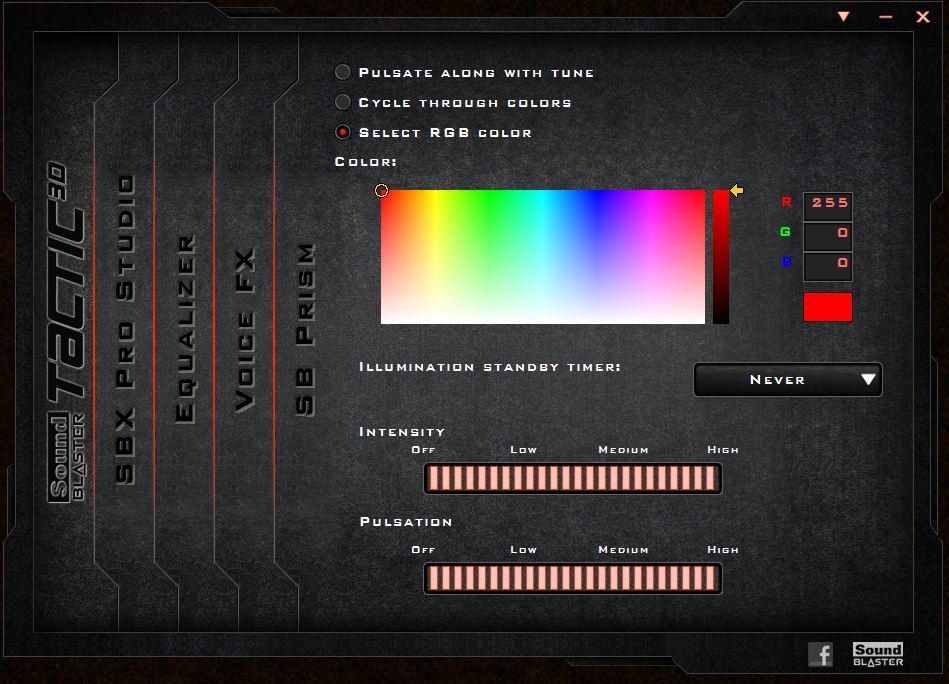Minimize the Tactic3D window
949x684 pixels.
click(885, 17)
